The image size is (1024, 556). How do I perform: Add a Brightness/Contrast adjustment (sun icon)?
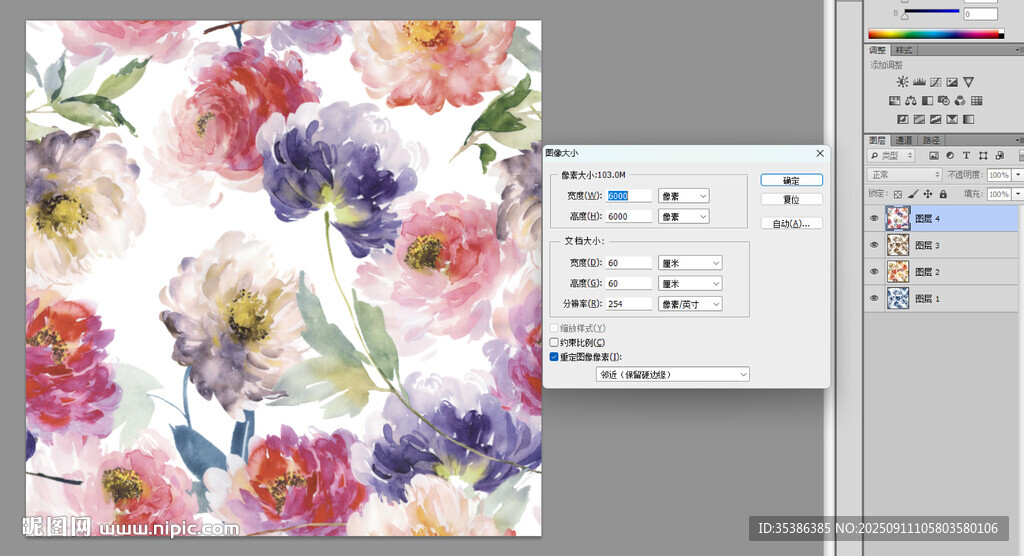tap(903, 82)
